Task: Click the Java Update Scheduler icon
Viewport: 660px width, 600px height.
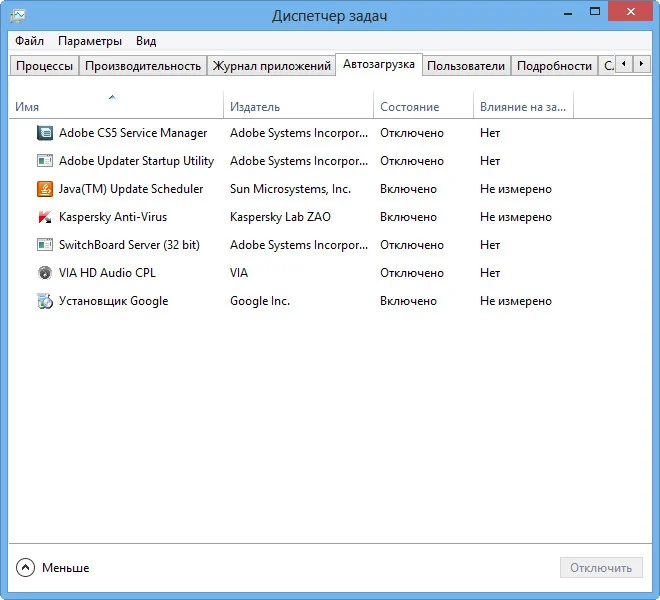Action: (45, 189)
